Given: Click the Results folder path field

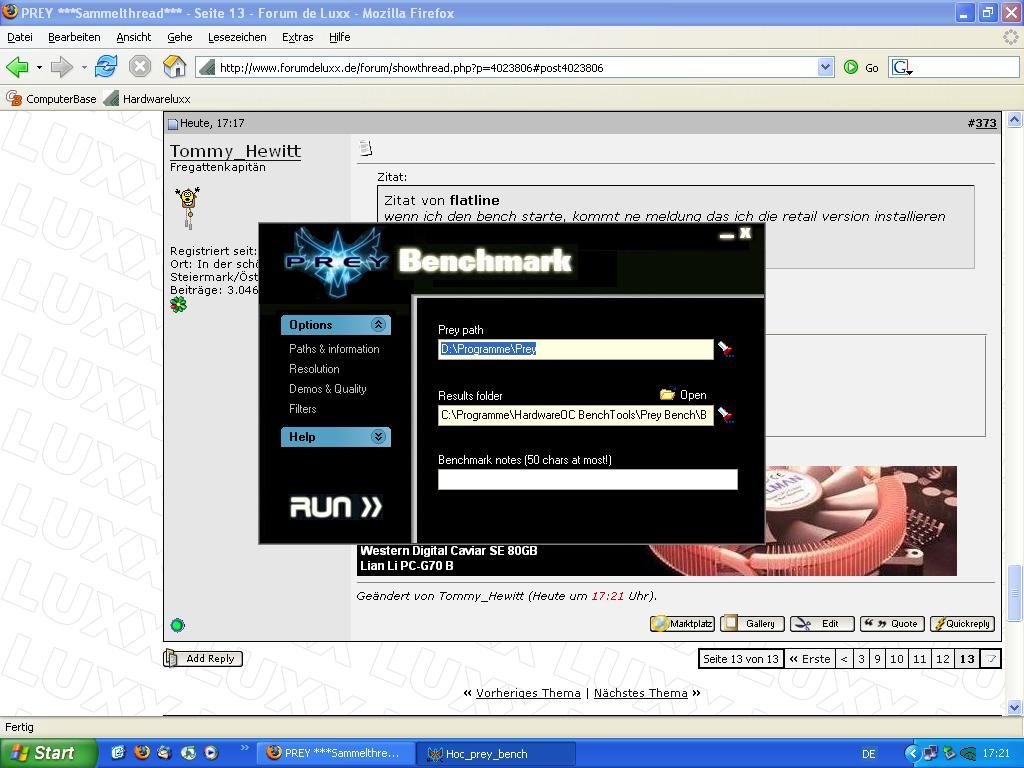Looking at the screenshot, I should pos(575,415).
